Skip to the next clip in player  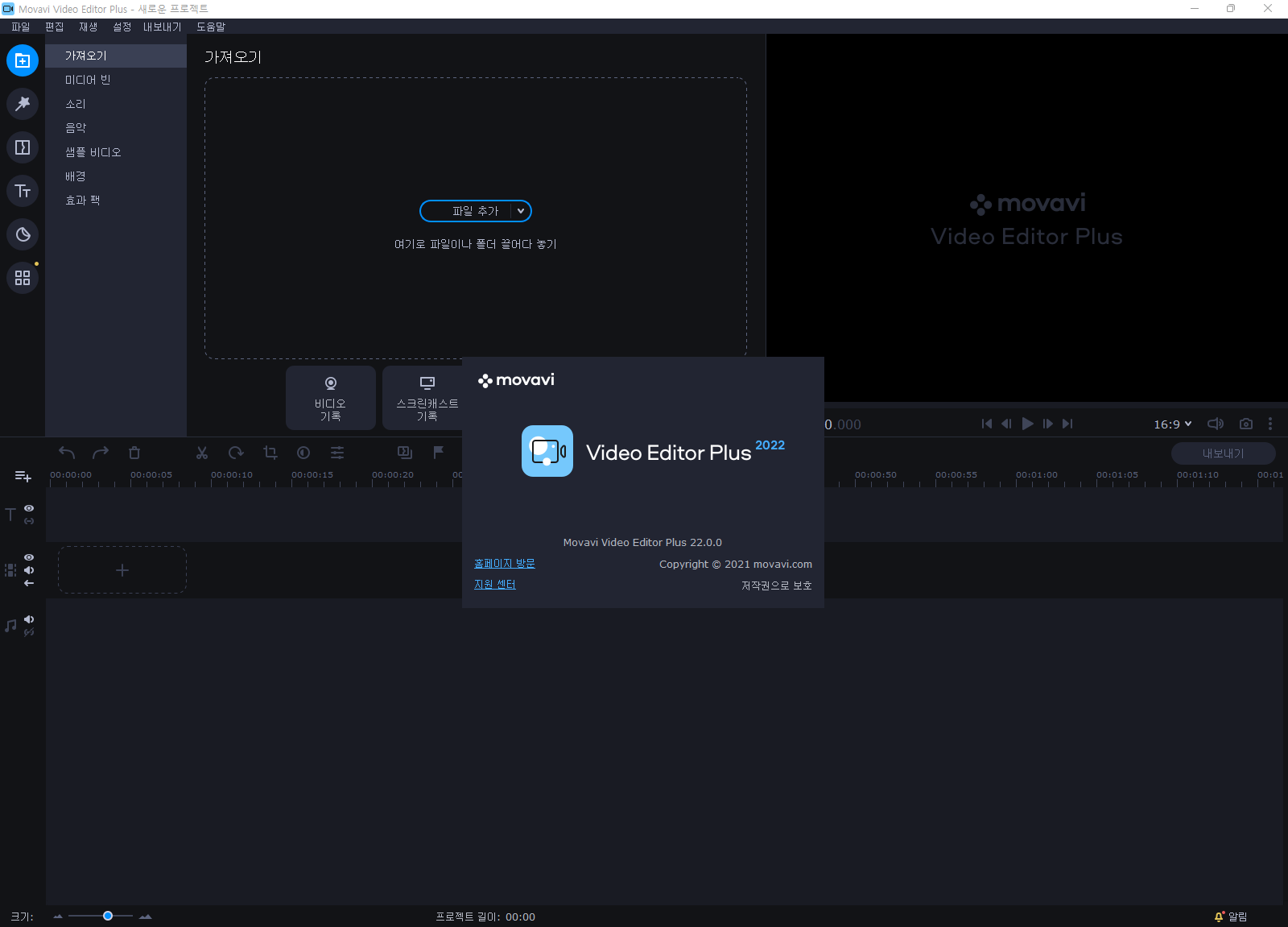(x=1067, y=424)
